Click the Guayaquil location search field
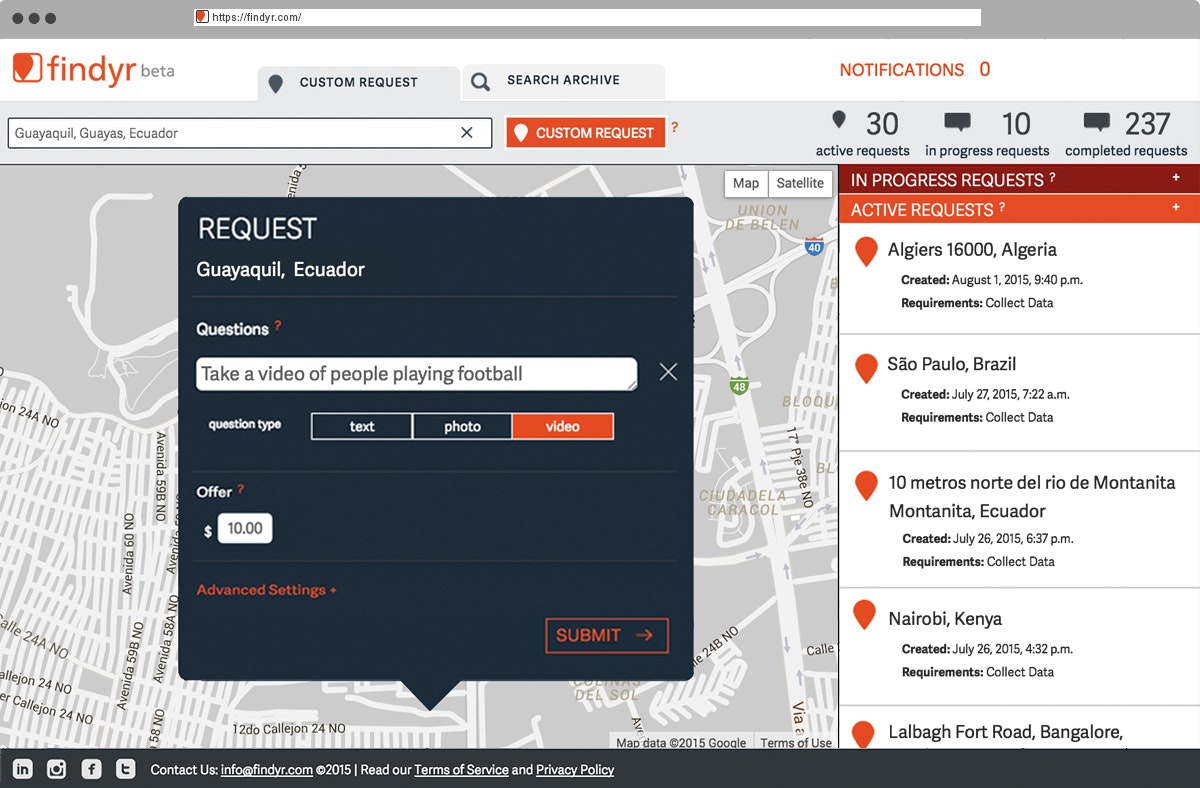The image size is (1200, 788). [250, 133]
